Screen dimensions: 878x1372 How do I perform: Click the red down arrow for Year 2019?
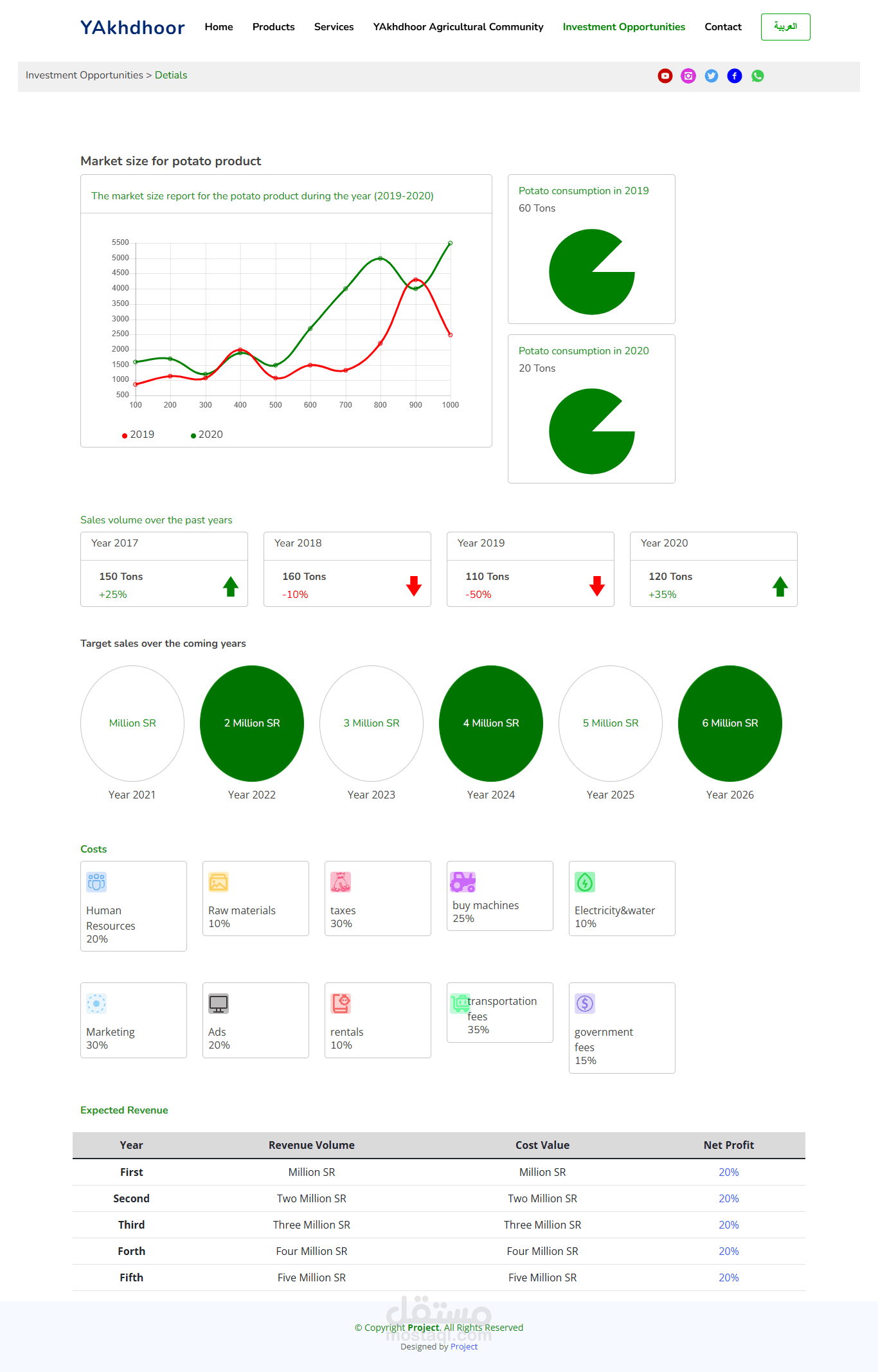pyautogui.click(x=597, y=586)
